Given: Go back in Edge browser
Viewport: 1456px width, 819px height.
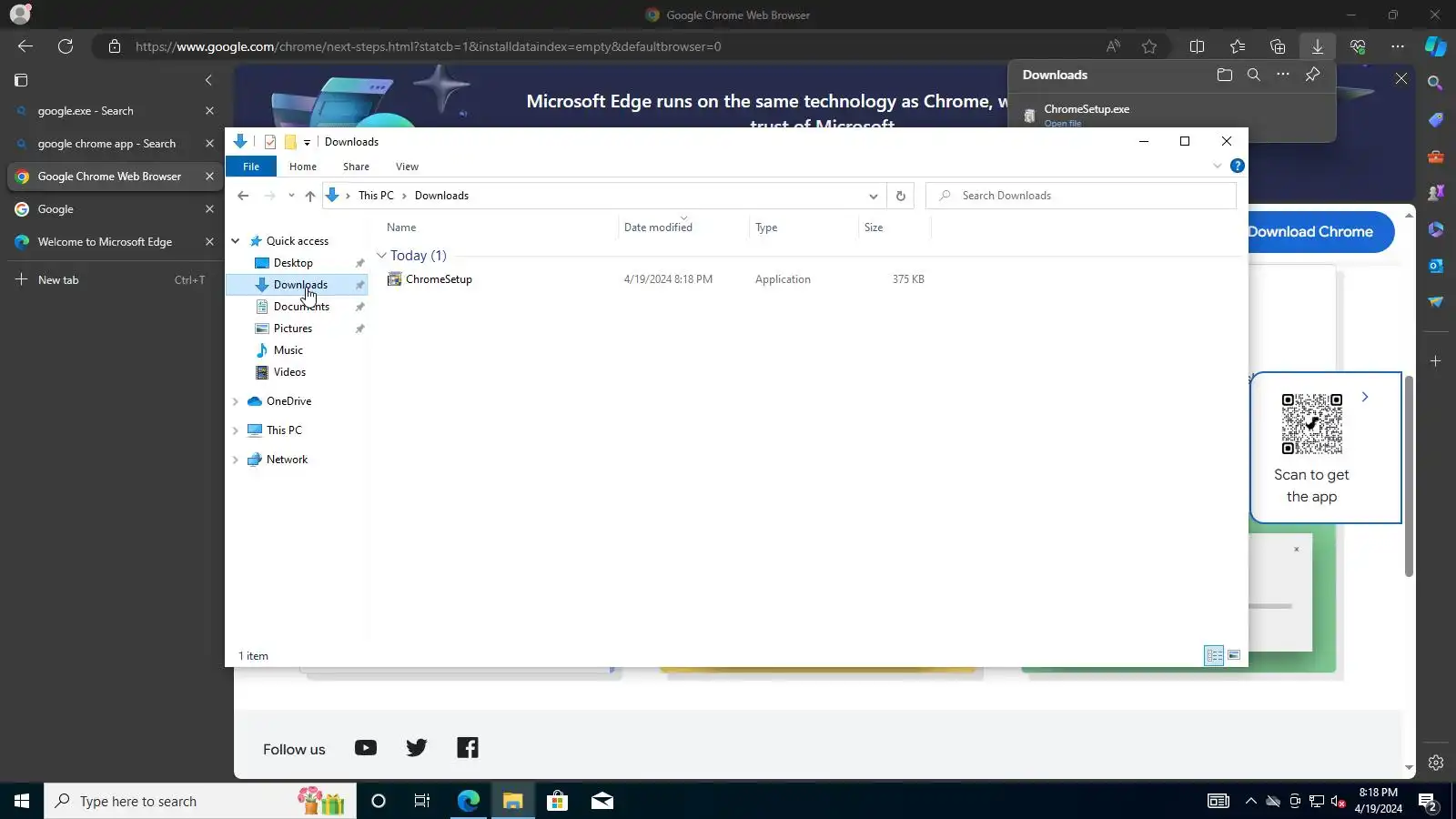Looking at the screenshot, I should tap(25, 46).
